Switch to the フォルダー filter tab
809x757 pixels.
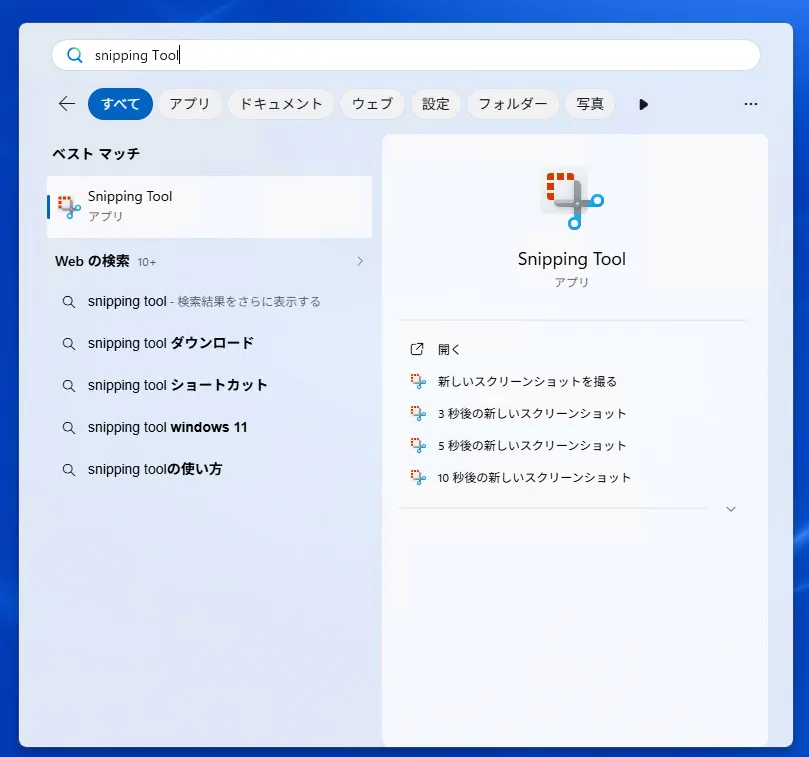513,104
